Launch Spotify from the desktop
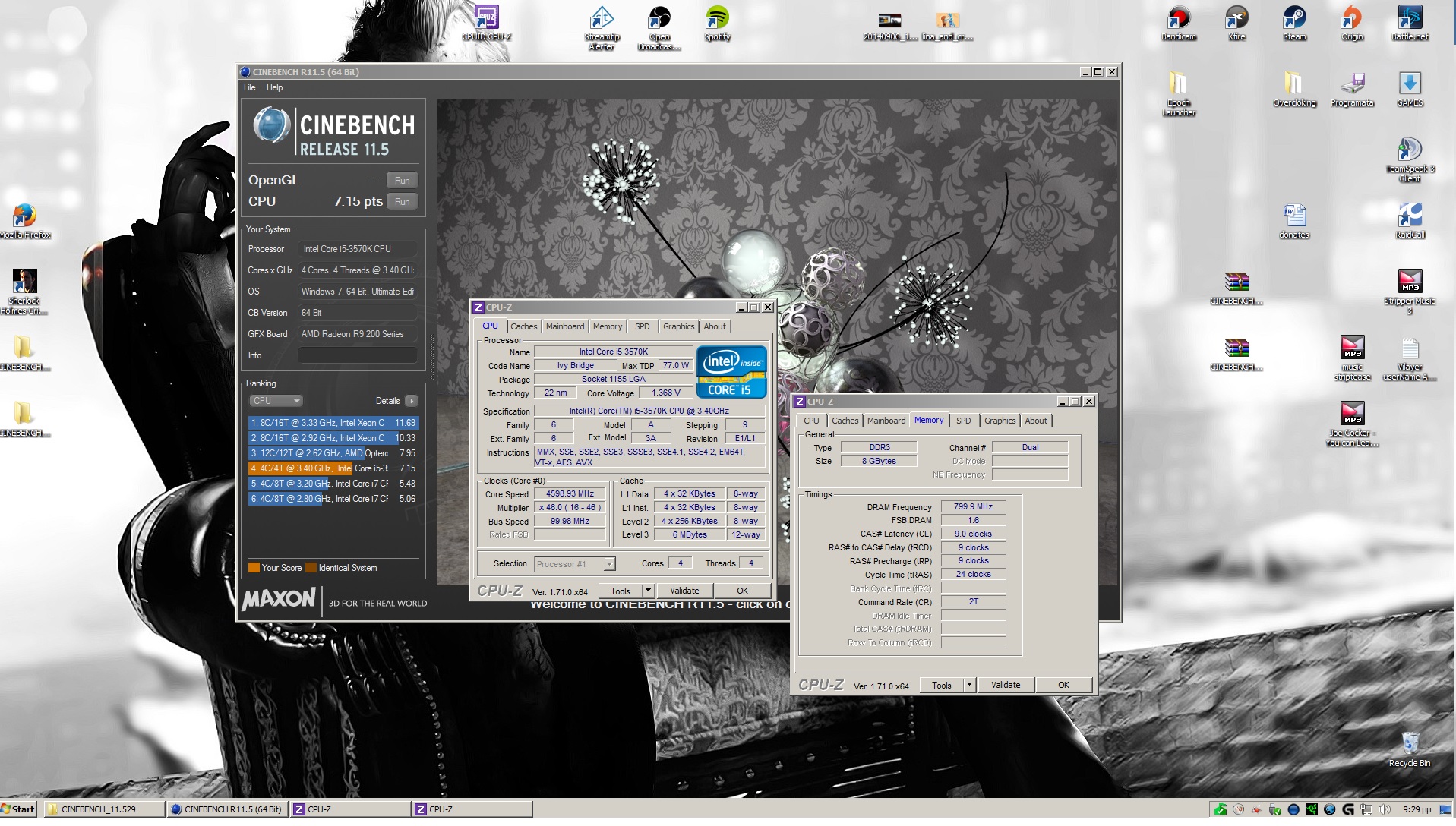The image size is (1456, 826). pos(717,23)
